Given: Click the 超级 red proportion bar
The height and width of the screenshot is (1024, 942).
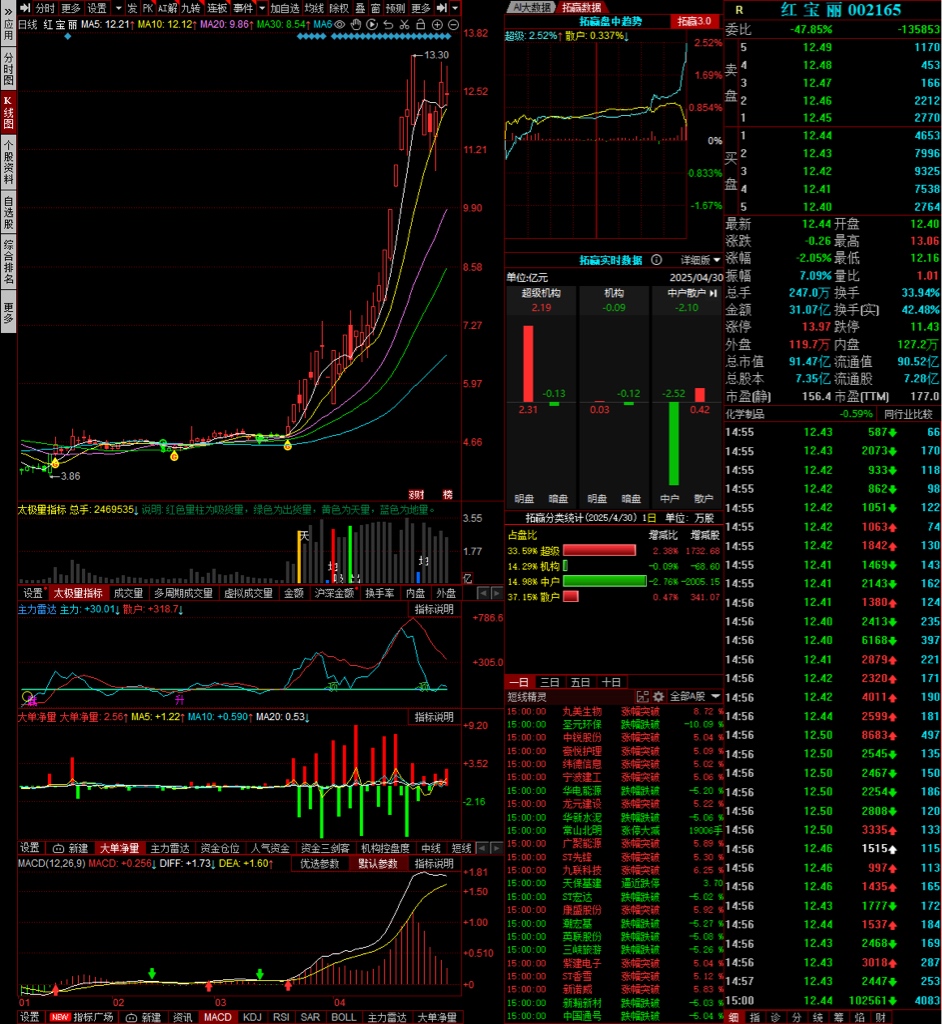Looking at the screenshot, I should (599, 551).
